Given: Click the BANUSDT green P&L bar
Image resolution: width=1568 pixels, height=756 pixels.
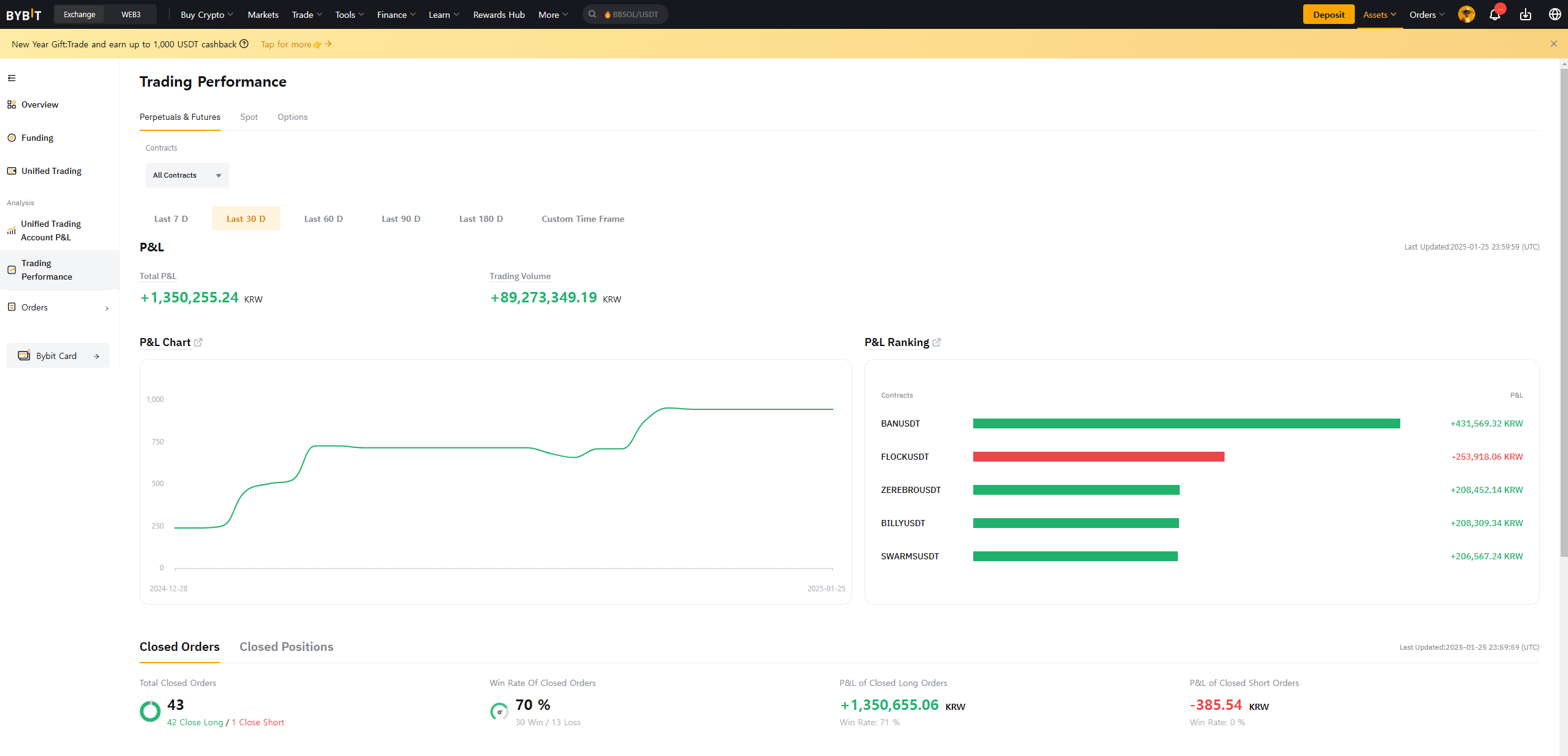Looking at the screenshot, I should 1186,423.
